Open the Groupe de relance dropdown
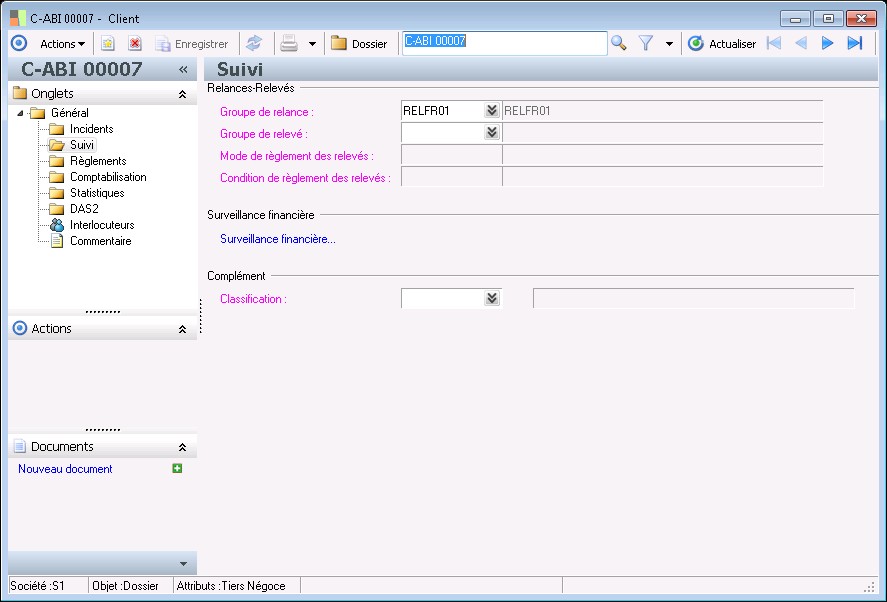 pyautogui.click(x=491, y=111)
